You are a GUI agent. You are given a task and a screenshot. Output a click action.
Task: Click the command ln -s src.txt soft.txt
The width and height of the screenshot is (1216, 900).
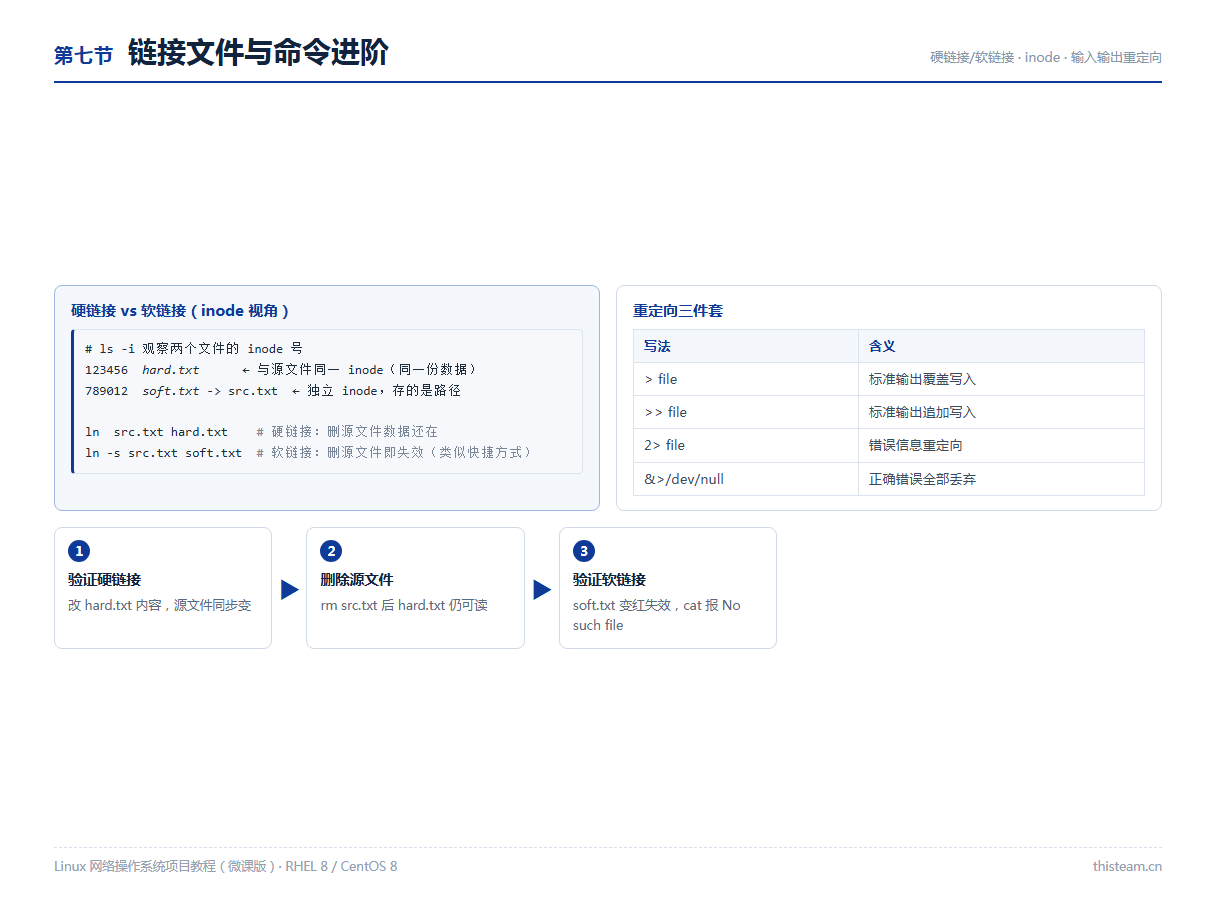pos(163,453)
